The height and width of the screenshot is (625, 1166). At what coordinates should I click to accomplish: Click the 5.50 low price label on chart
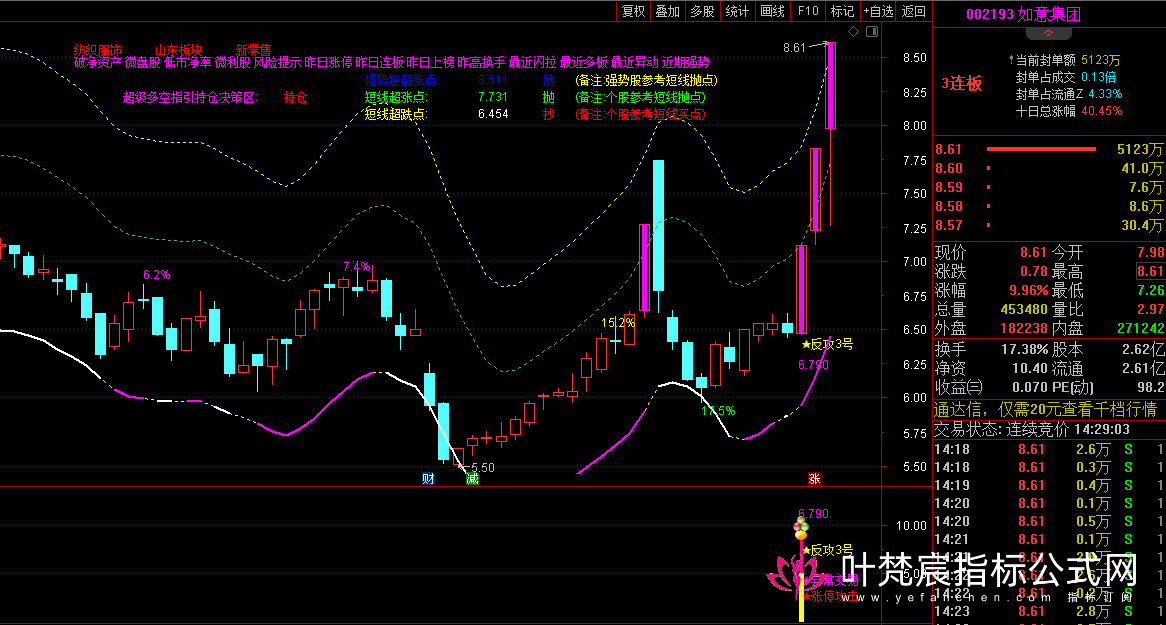[483, 468]
